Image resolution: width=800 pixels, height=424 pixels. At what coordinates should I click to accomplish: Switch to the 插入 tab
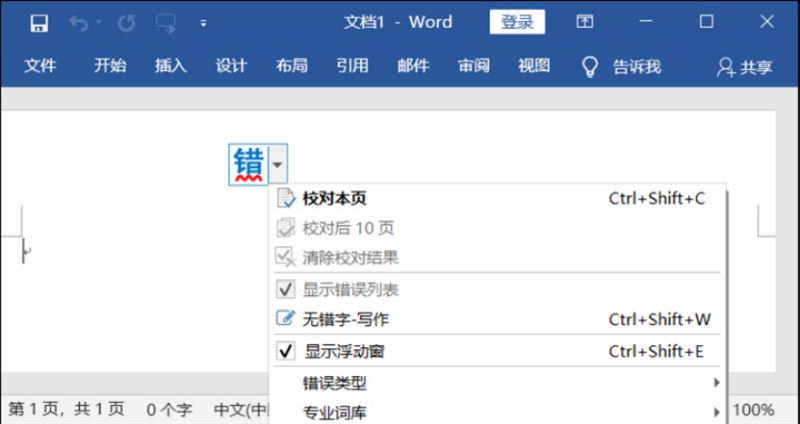[x=170, y=66]
